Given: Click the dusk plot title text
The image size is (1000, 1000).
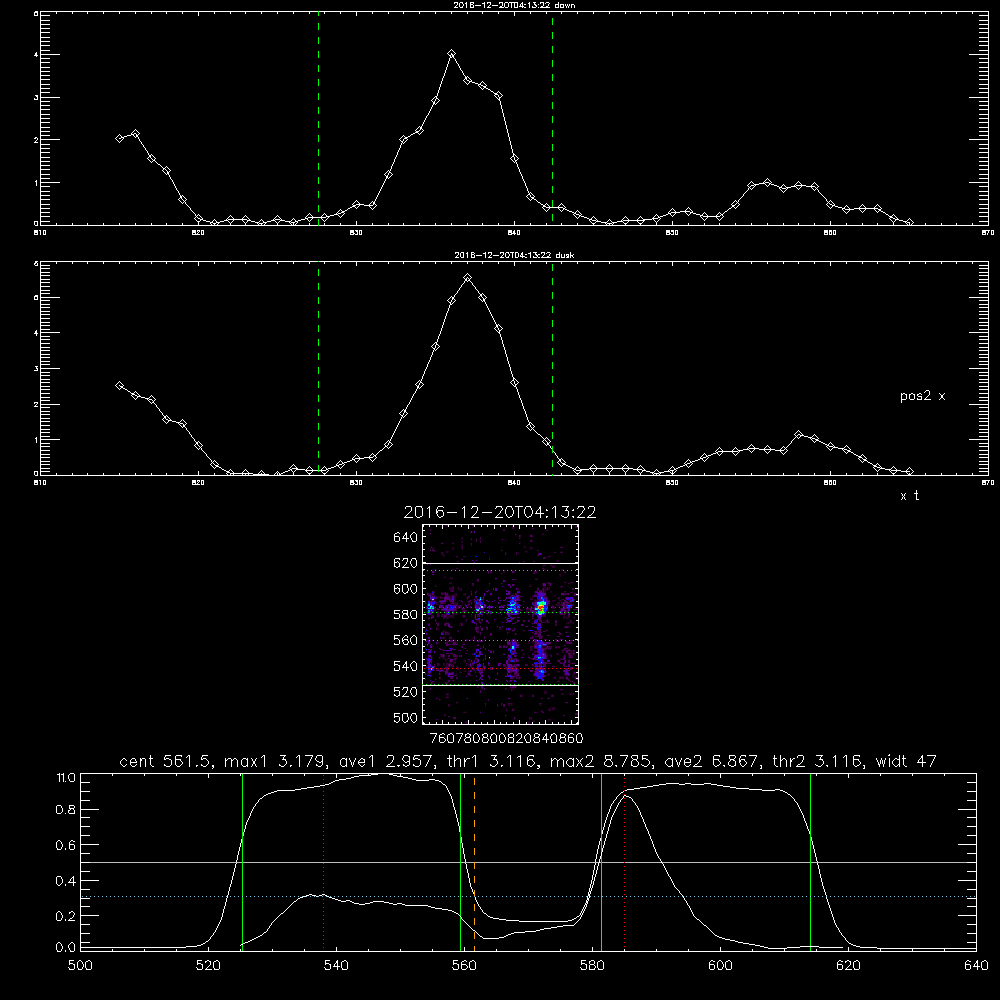Looking at the screenshot, I should tap(515, 255).
